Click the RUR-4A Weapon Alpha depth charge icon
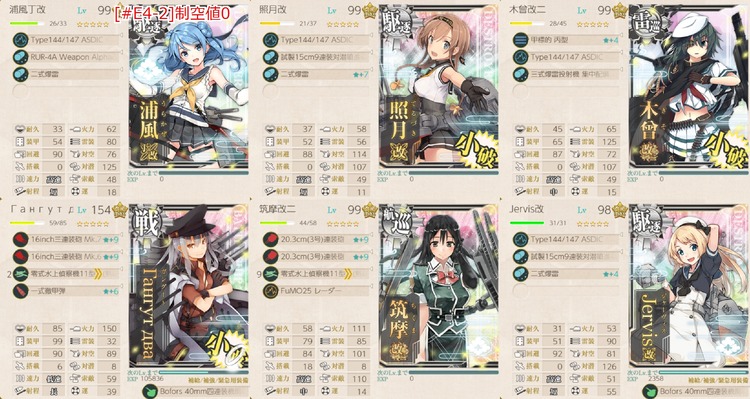 [21, 57]
